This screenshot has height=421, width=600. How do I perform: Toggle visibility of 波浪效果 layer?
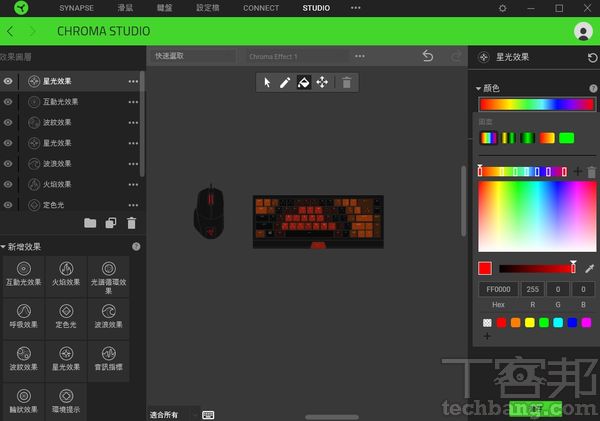pyautogui.click(x=8, y=164)
